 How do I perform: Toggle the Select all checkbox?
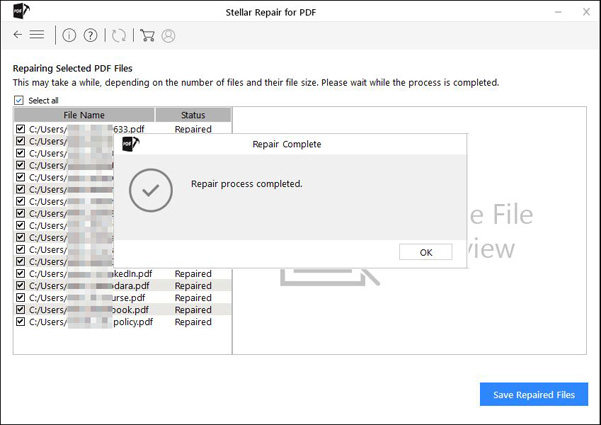pos(18,100)
